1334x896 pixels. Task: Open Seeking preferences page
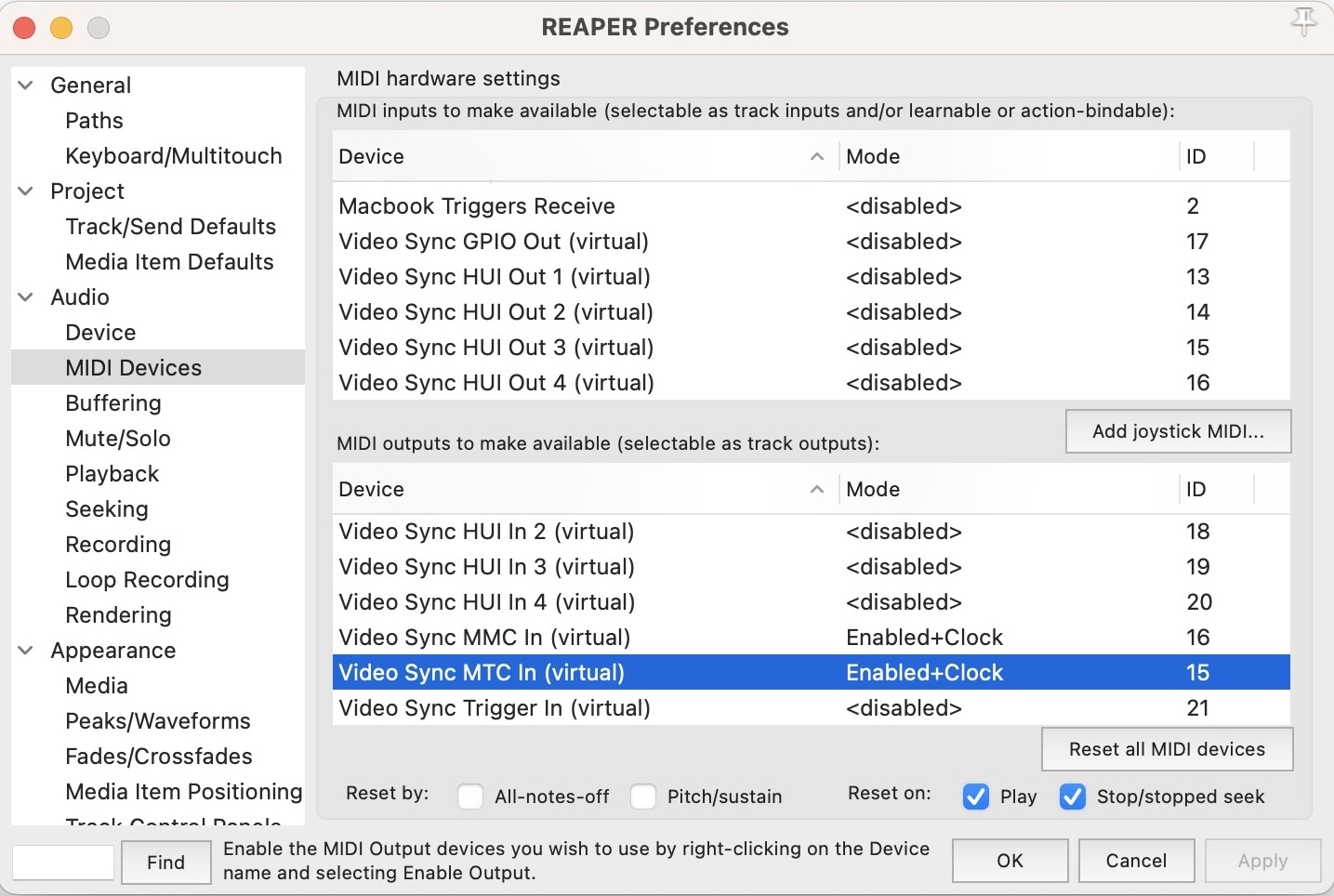coord(107,509)
